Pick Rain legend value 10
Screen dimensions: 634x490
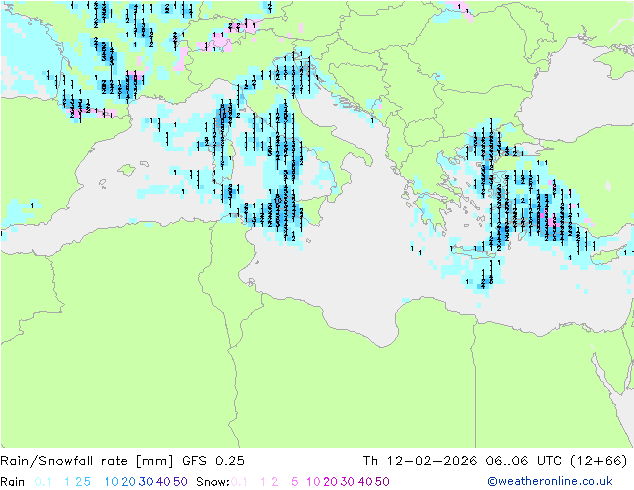click(111, 482)
